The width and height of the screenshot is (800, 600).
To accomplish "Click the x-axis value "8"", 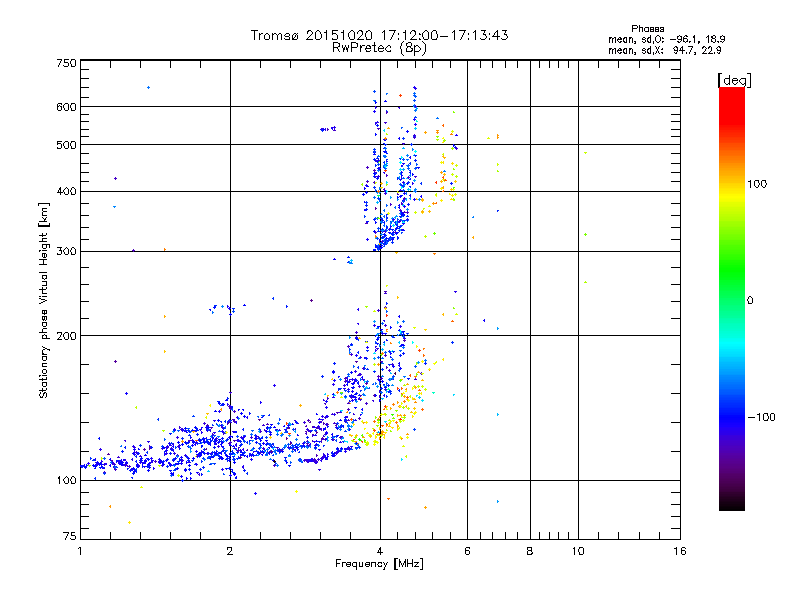I will 530,551.
